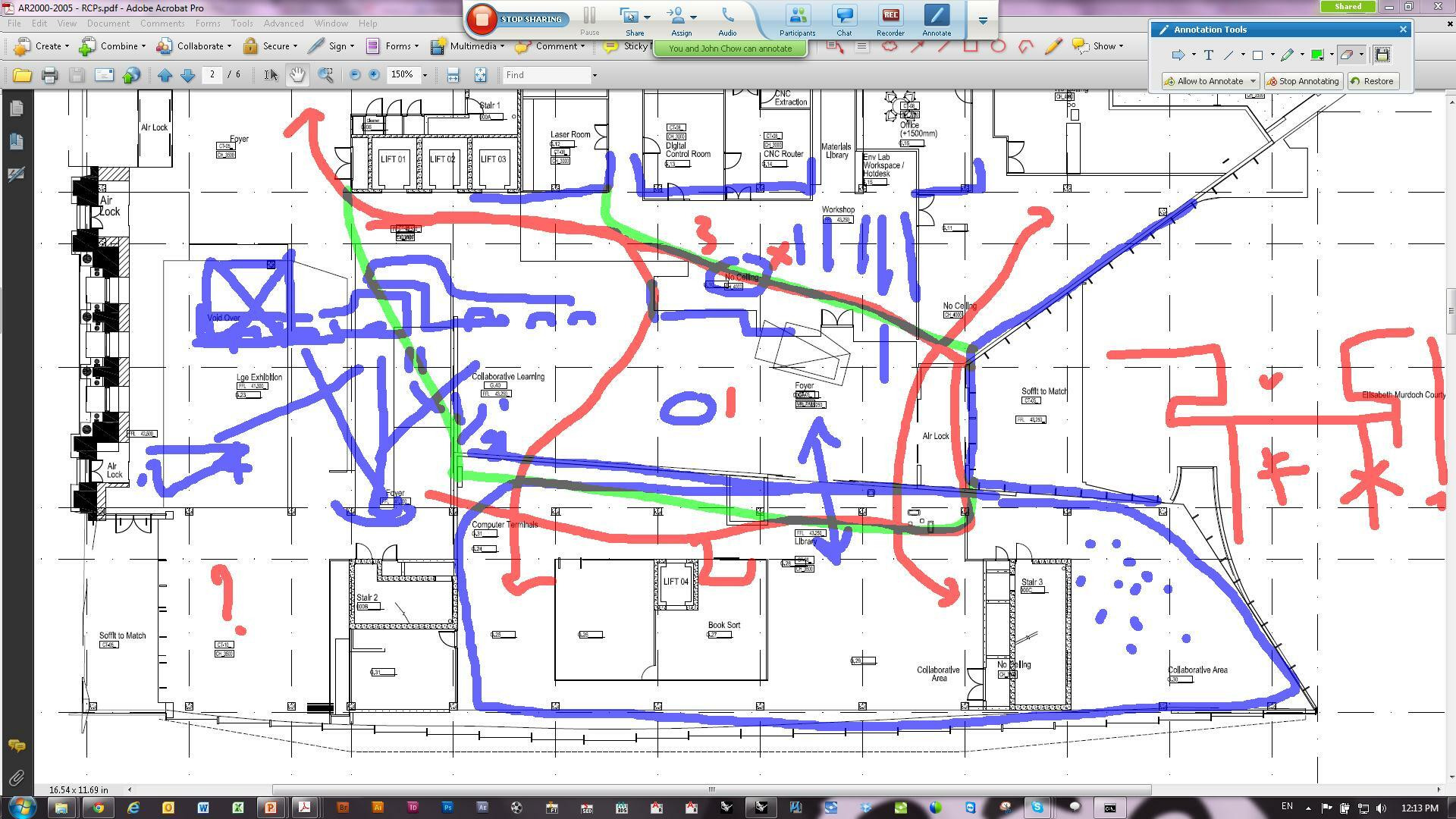This screenshot has width=1456, height=819.
Task: Open the File menu
Action: tap(14, 24)
